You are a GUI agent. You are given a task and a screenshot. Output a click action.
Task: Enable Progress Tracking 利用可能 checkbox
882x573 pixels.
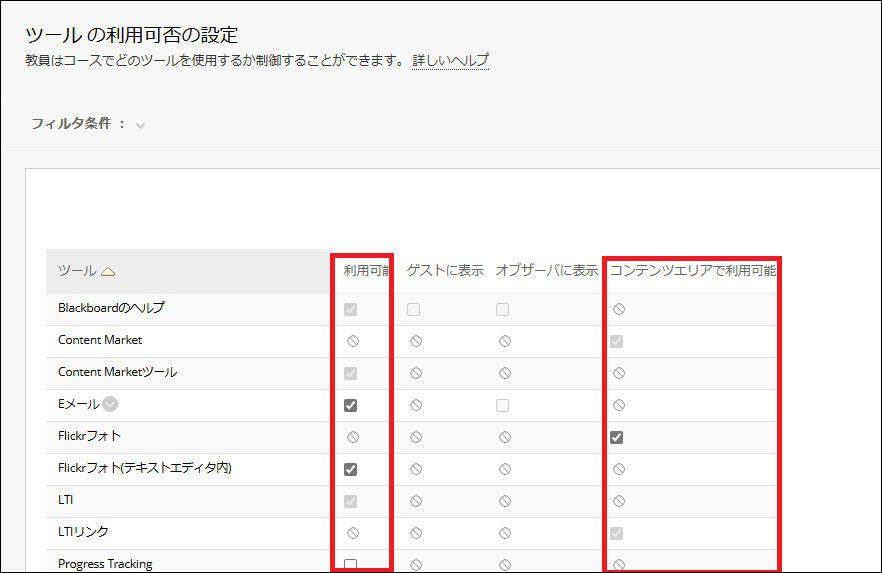point(350,565)
